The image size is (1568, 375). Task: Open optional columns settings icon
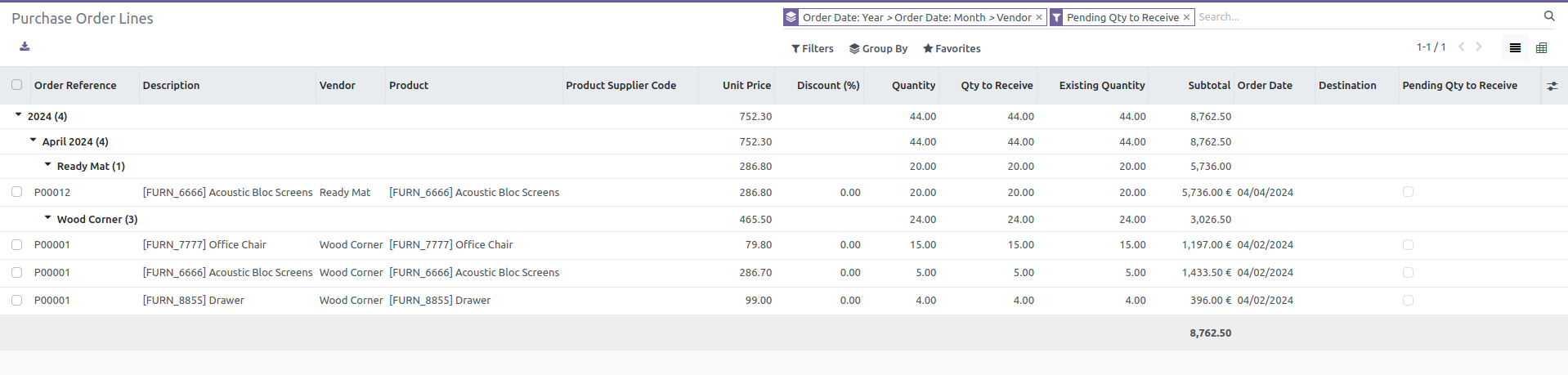(x=1552, y=86)
